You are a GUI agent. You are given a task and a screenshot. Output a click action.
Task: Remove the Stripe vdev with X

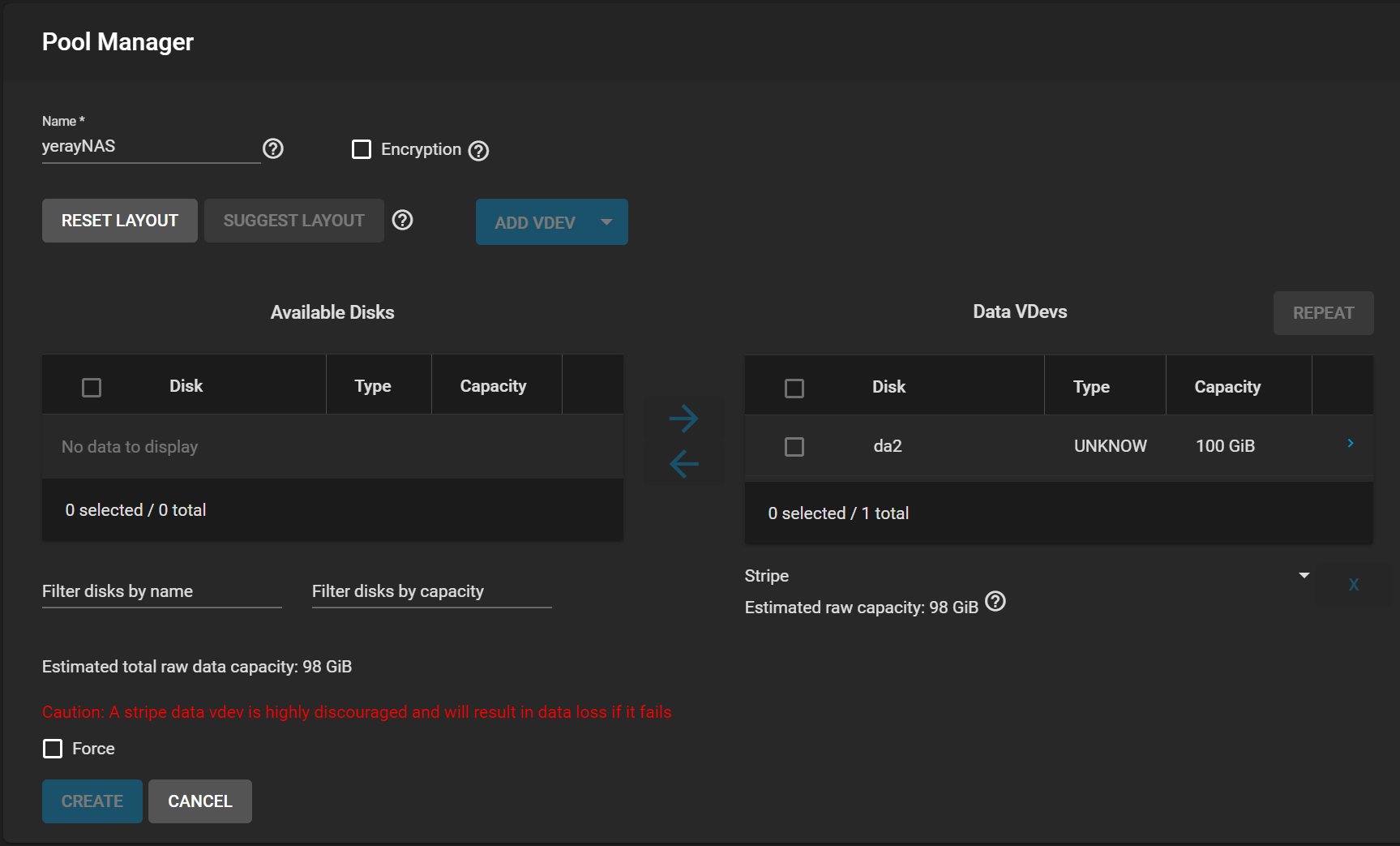point(1354,585)
